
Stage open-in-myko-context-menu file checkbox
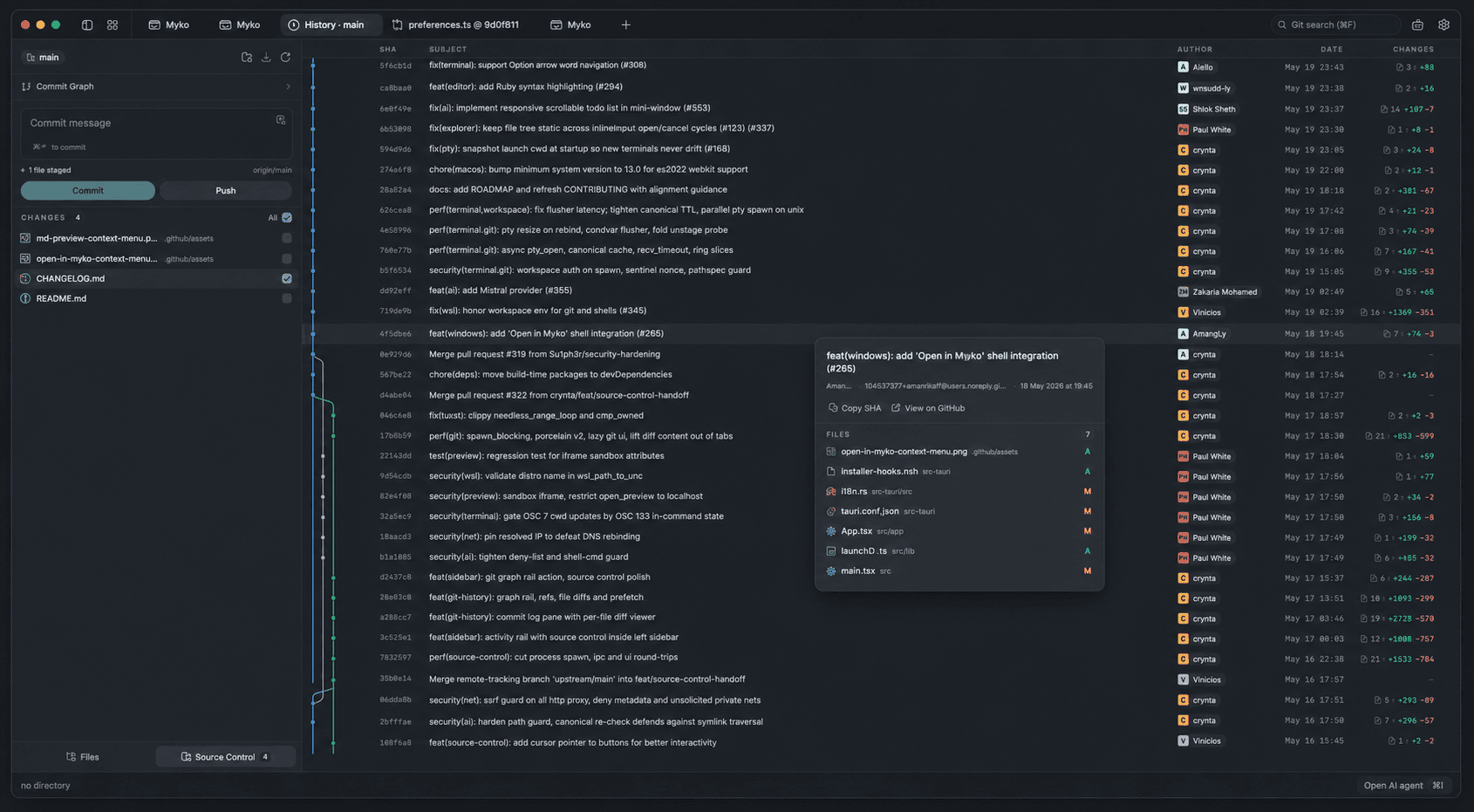(x=287, y=258)
